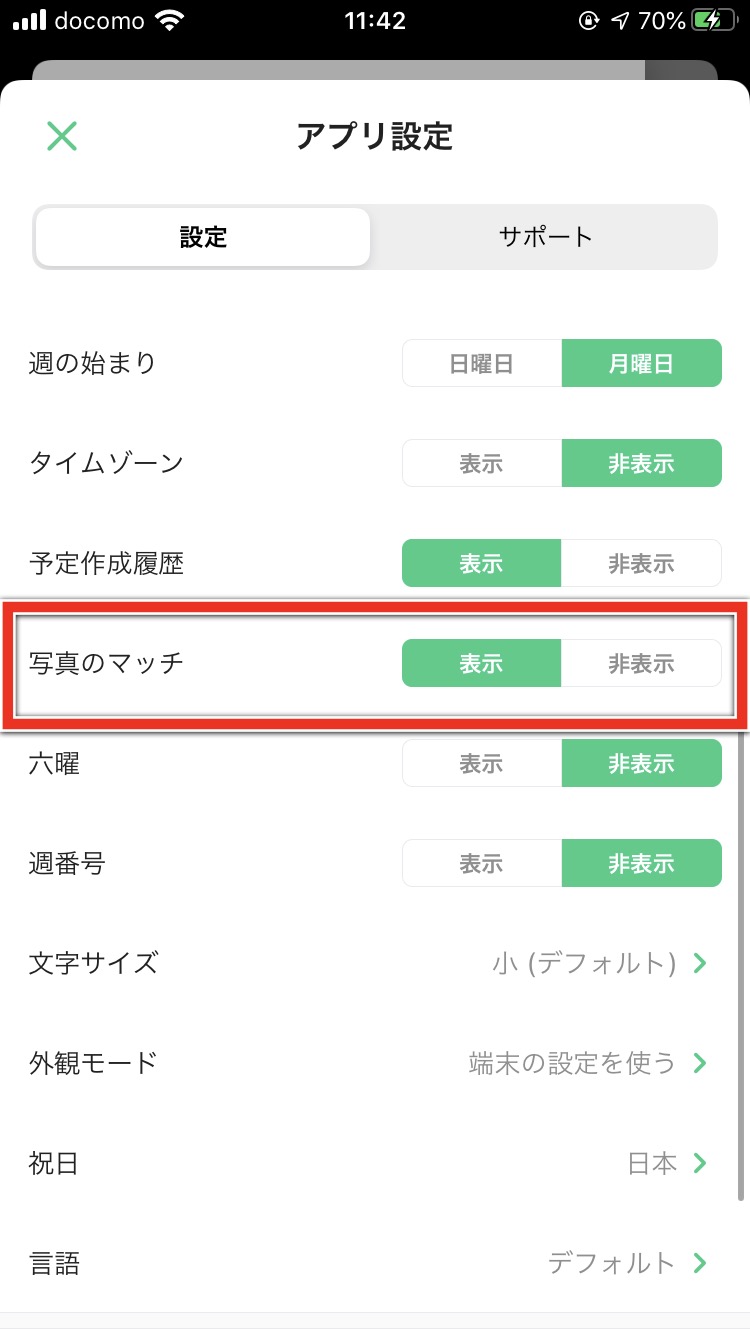
Task: Set 週の始まり to 日曜日
Action: 481,363
